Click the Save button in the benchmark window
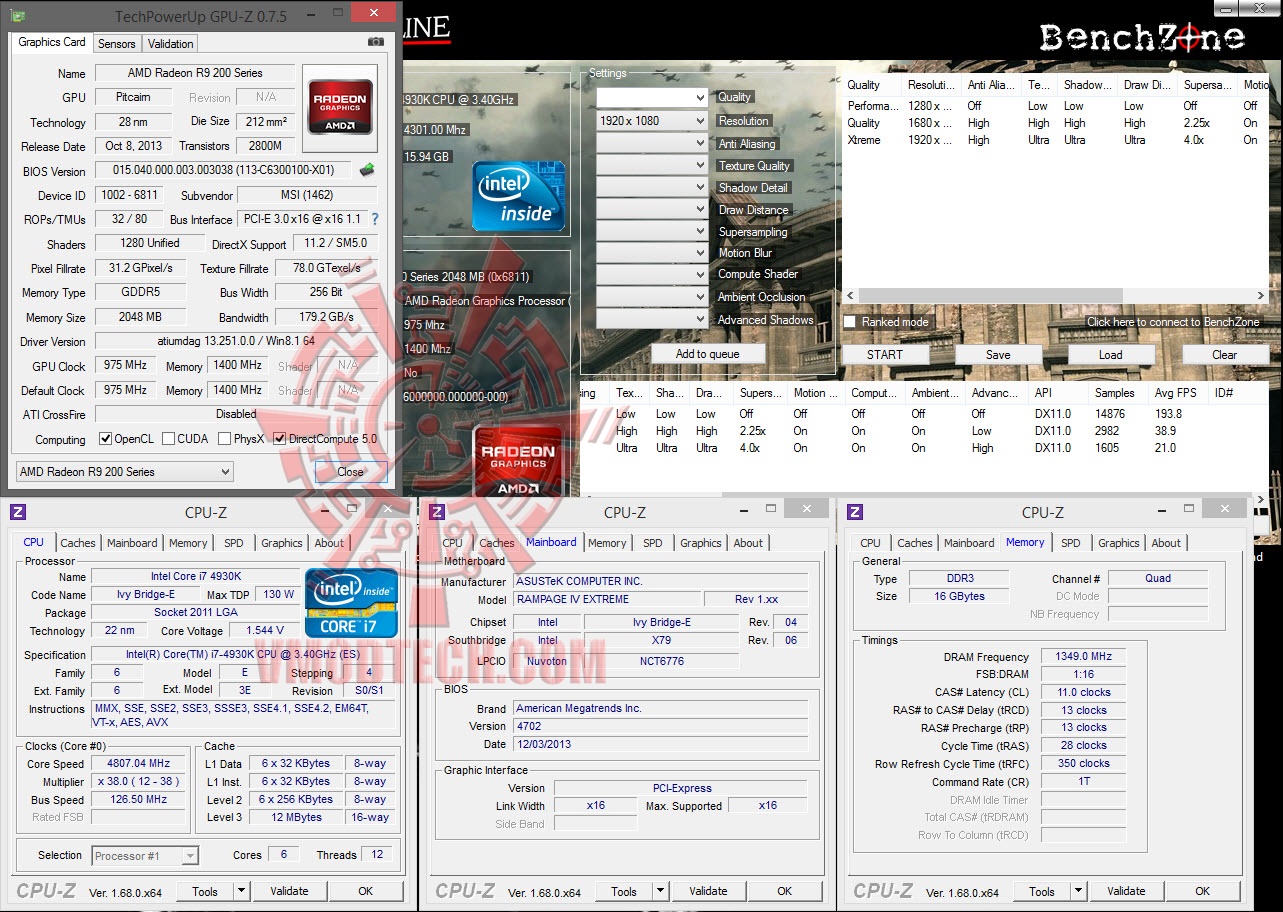 click(x=998, y=355)
